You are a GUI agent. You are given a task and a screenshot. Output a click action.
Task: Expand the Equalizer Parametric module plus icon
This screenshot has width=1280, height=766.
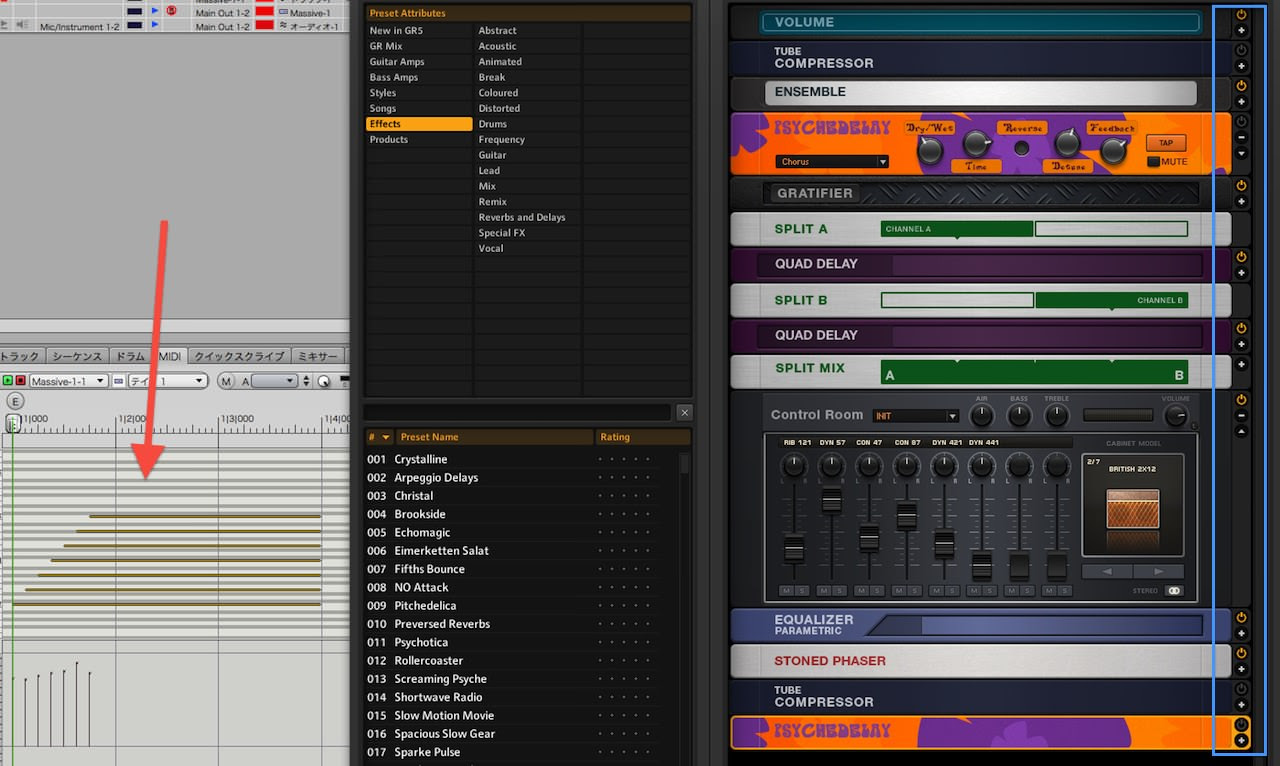(1241, 634)
